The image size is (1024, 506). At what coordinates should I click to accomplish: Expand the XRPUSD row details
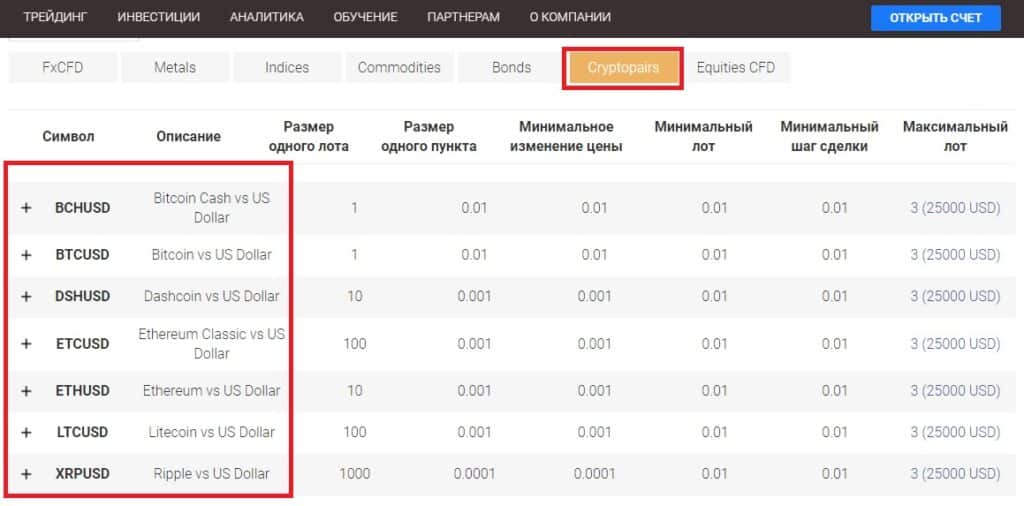click(x=27, y=474)
